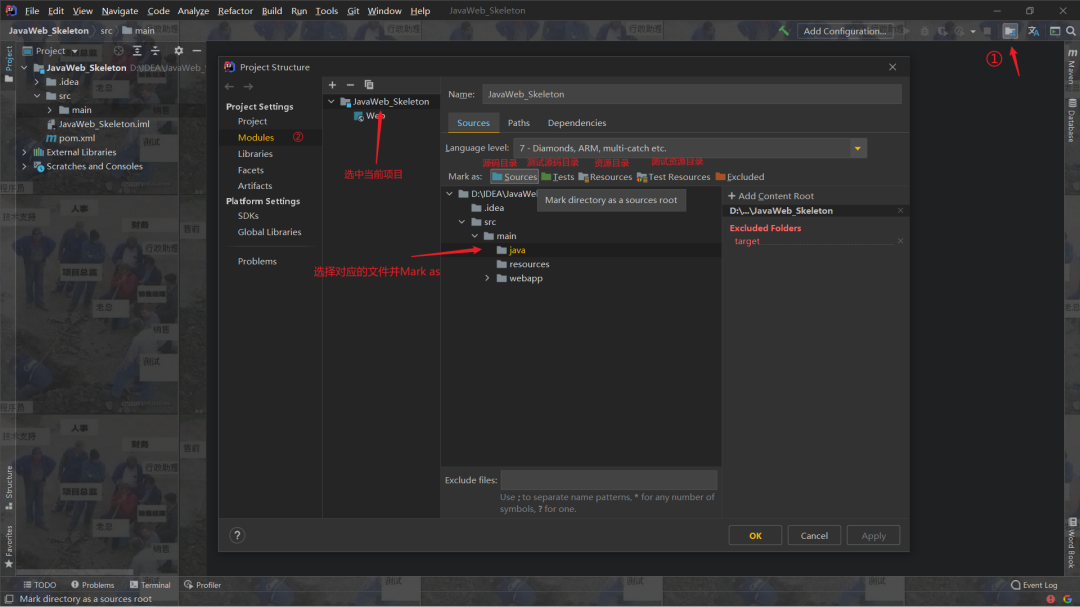
Task: Expand .idea folder in Project panel
Action: (x=37, y=82)
